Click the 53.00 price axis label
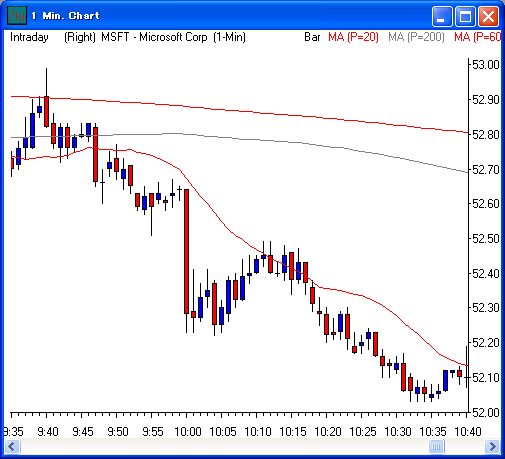Image resolution: width=505 pixels, height=459 pixels. pos(486,65)
